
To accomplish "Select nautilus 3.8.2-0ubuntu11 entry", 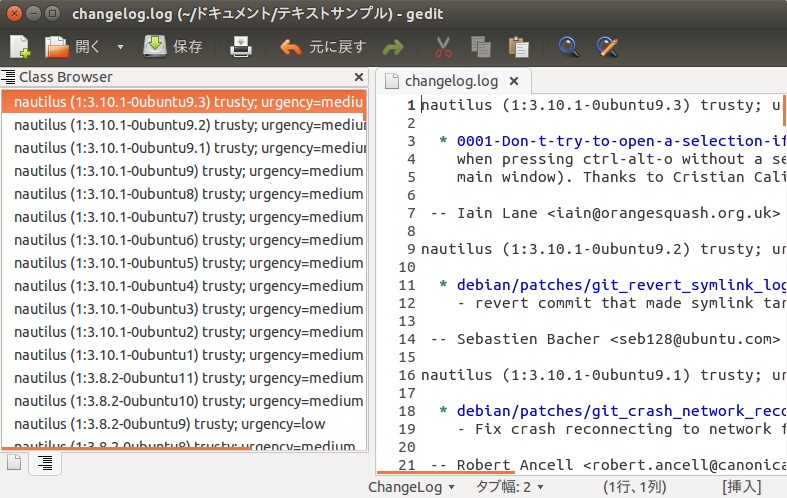I will [x=184, y=378].
